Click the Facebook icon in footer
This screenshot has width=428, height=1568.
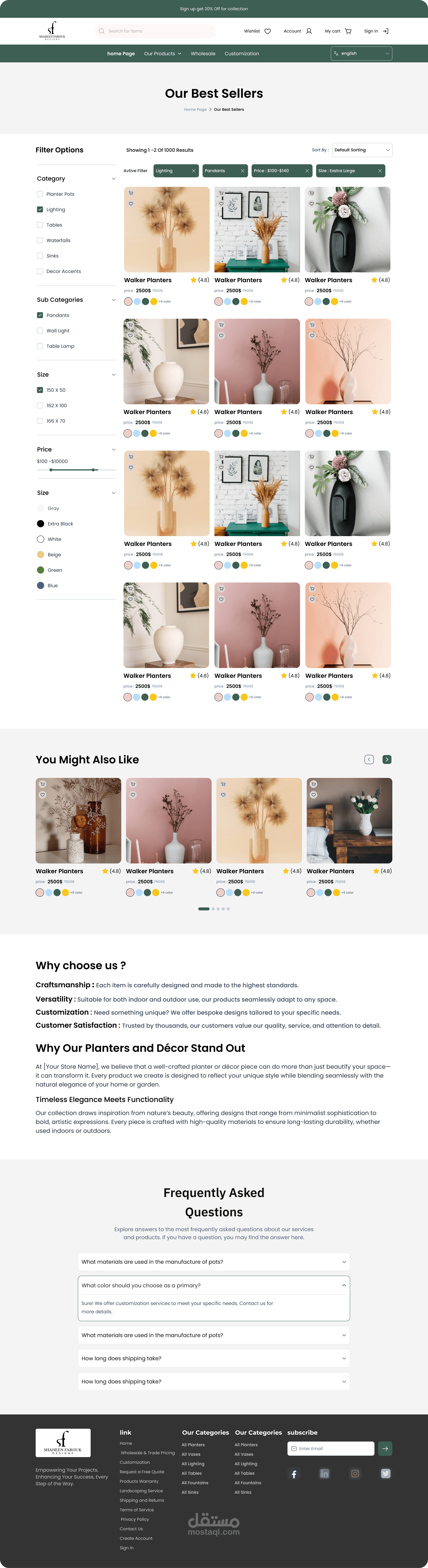point(294,1474)
